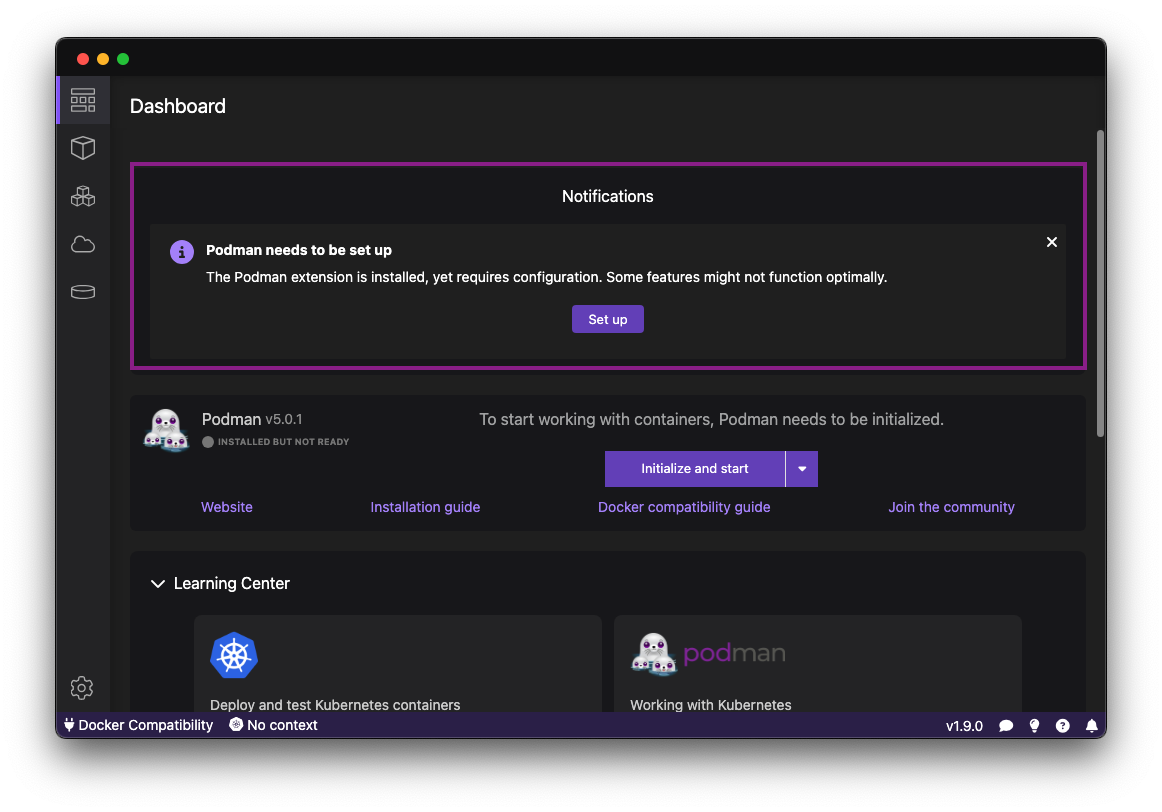This screenshot has width=1162, height=812.
Task: Open the Volumes disk sidebar icon
Action: pyautogui.click(x=83, y=292)
